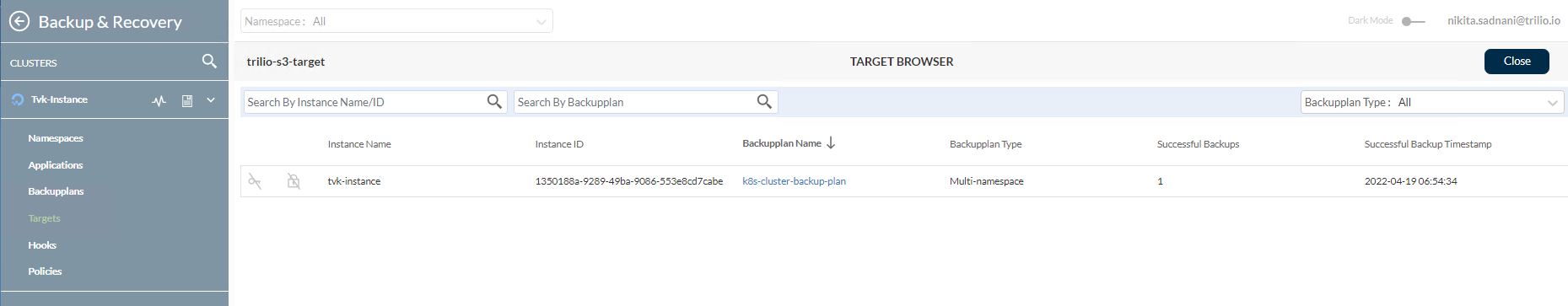Screen dimensions: 1568x306
Task: Click the Backupplan Type column header
Action: 985,144
